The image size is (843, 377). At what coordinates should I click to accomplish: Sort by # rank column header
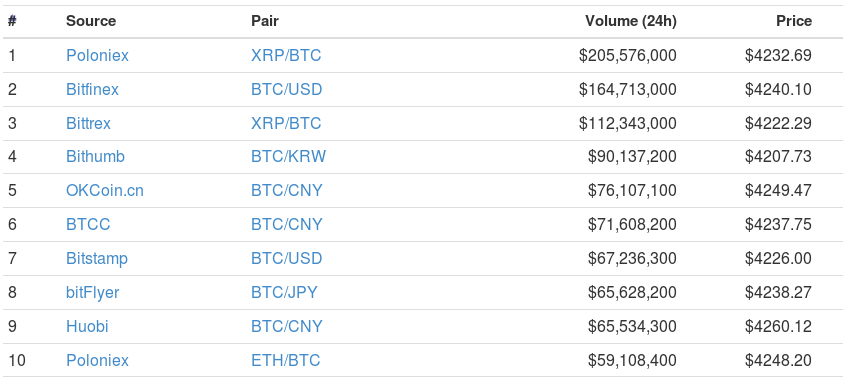[12, 21]
